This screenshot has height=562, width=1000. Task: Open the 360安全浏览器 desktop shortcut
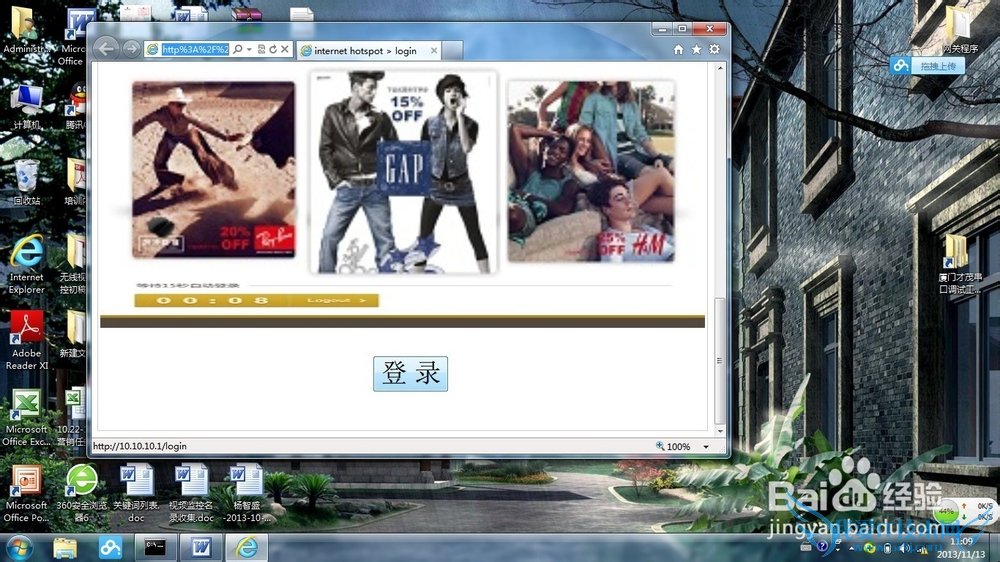click(x=82, y=492)
